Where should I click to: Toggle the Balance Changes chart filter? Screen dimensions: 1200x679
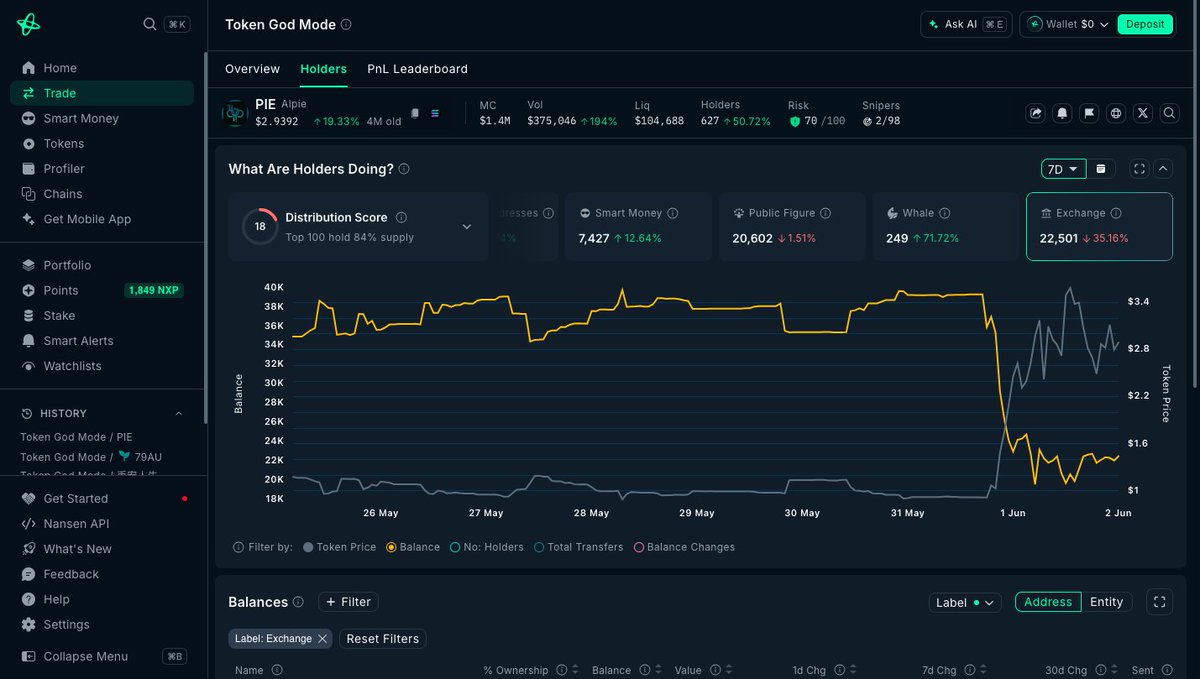pyautogui.click(x=684, y=547)
